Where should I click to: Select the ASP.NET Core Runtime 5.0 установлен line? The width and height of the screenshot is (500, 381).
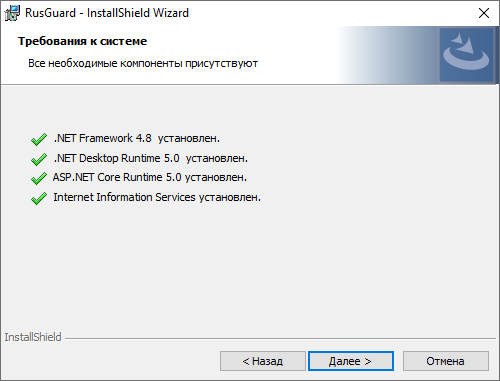point(150,177)
